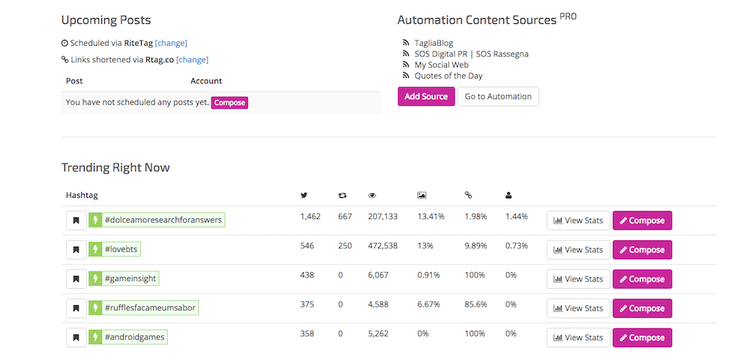Open the TagliaBlog RSS source
Image resolution: width=750 pixels, height=360 pixels.
click(x=433, y=43)
